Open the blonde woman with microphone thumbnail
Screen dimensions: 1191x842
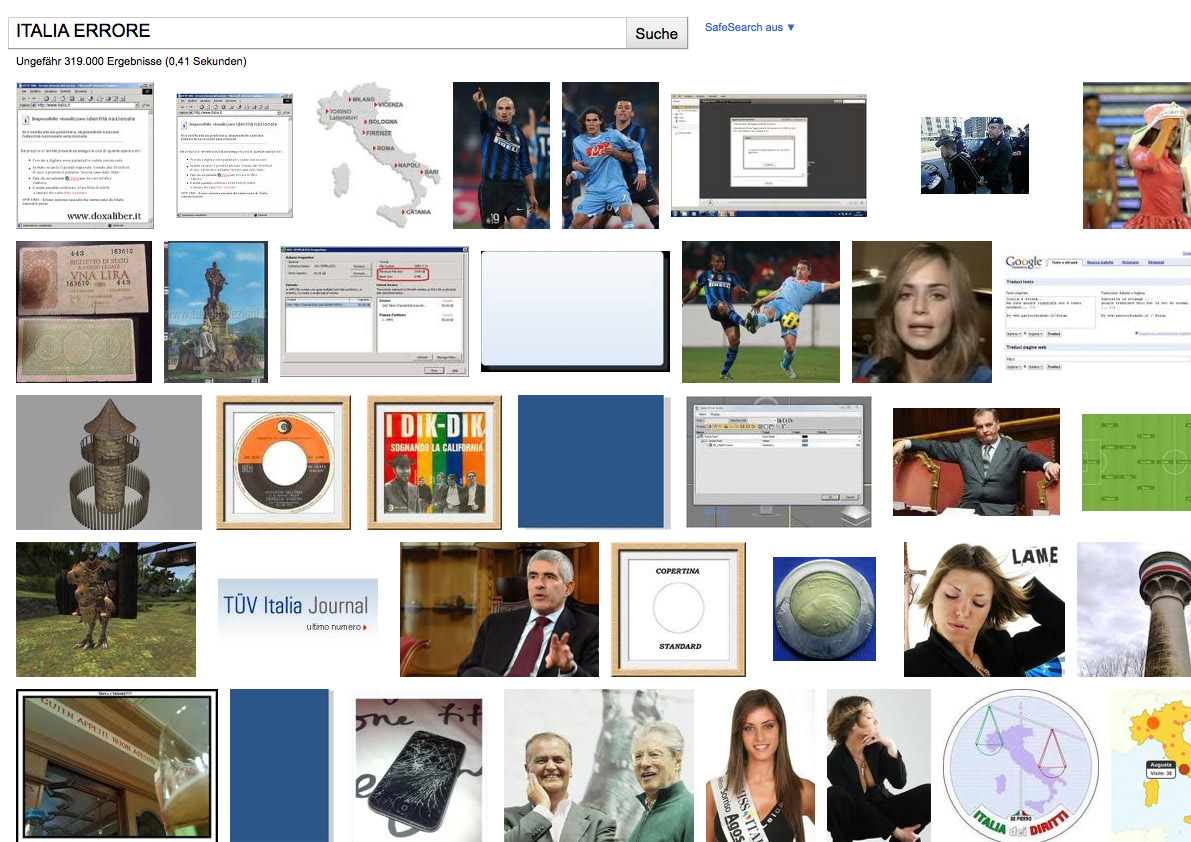point(922,312)
